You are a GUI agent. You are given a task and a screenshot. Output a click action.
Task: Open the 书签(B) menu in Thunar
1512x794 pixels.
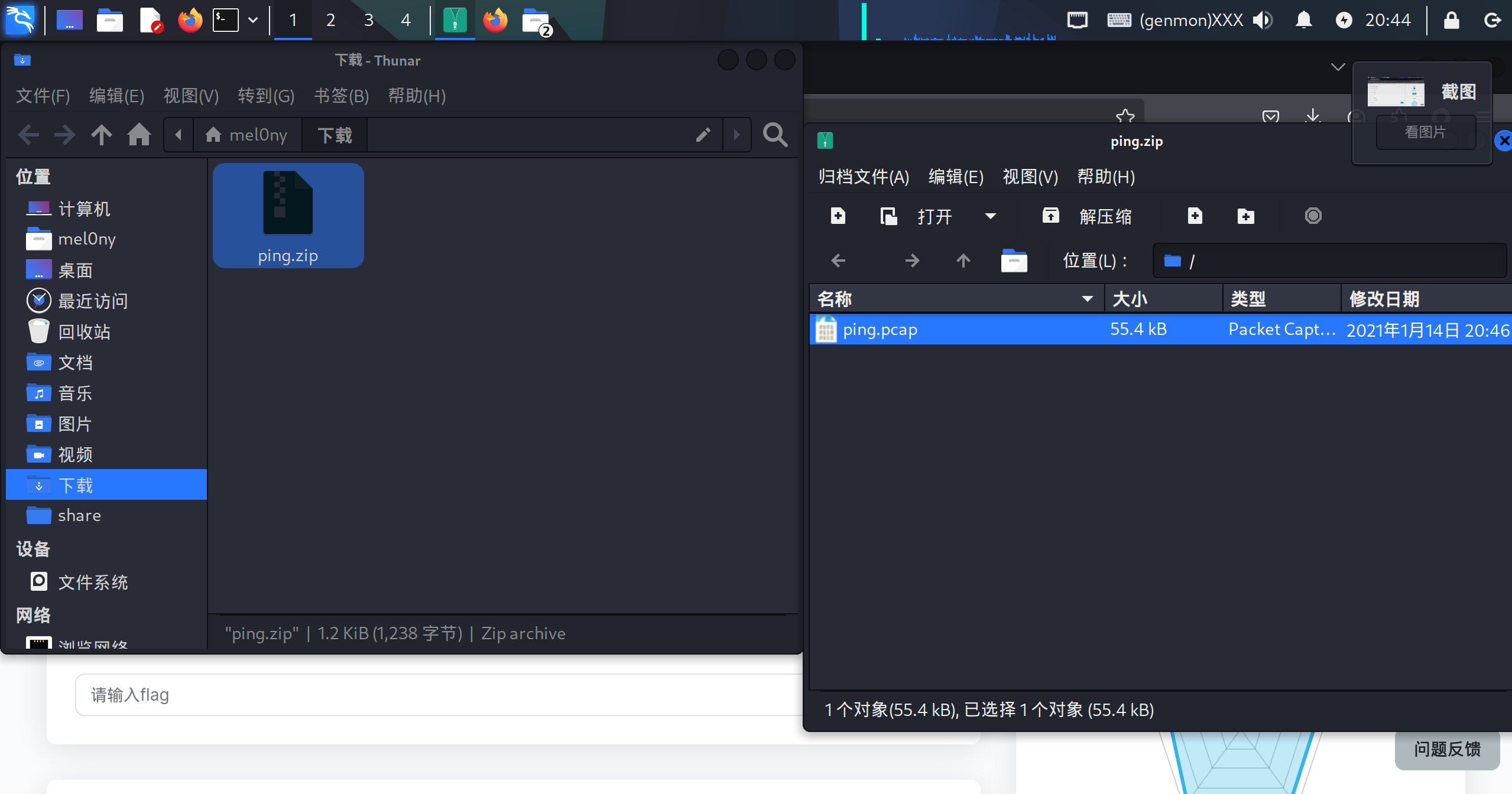pyautogui.click(x=341, y=96)
